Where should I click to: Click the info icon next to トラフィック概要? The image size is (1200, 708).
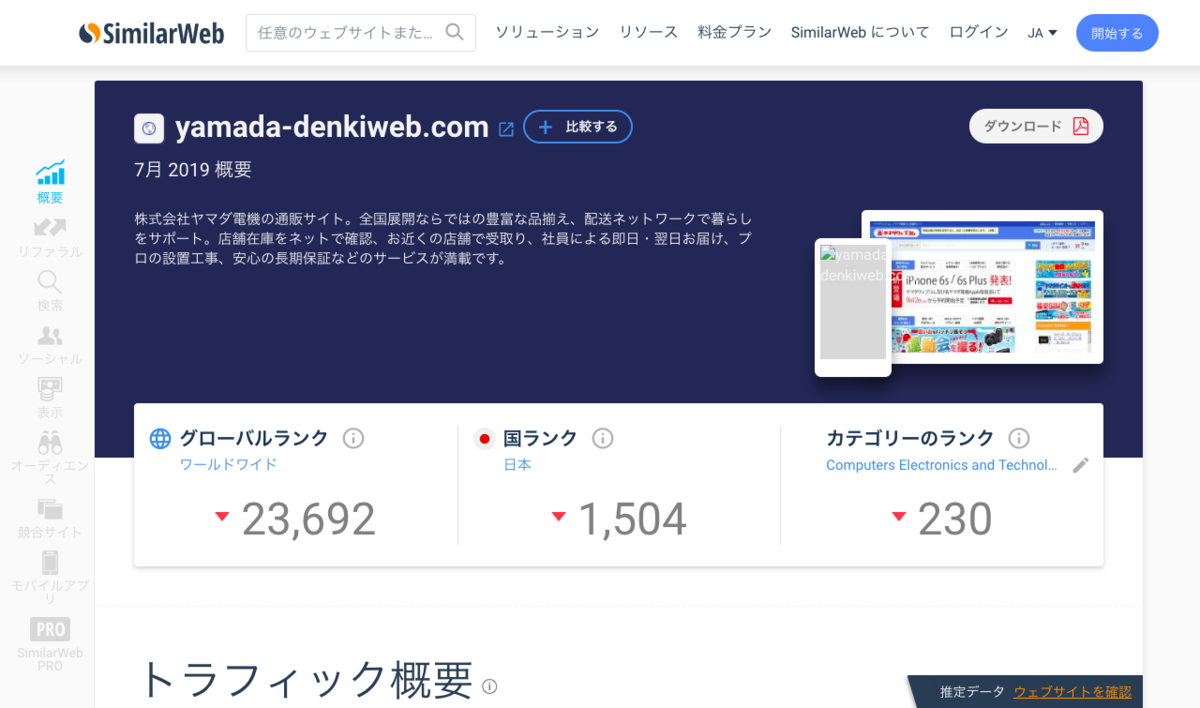[x=489, y=687]
